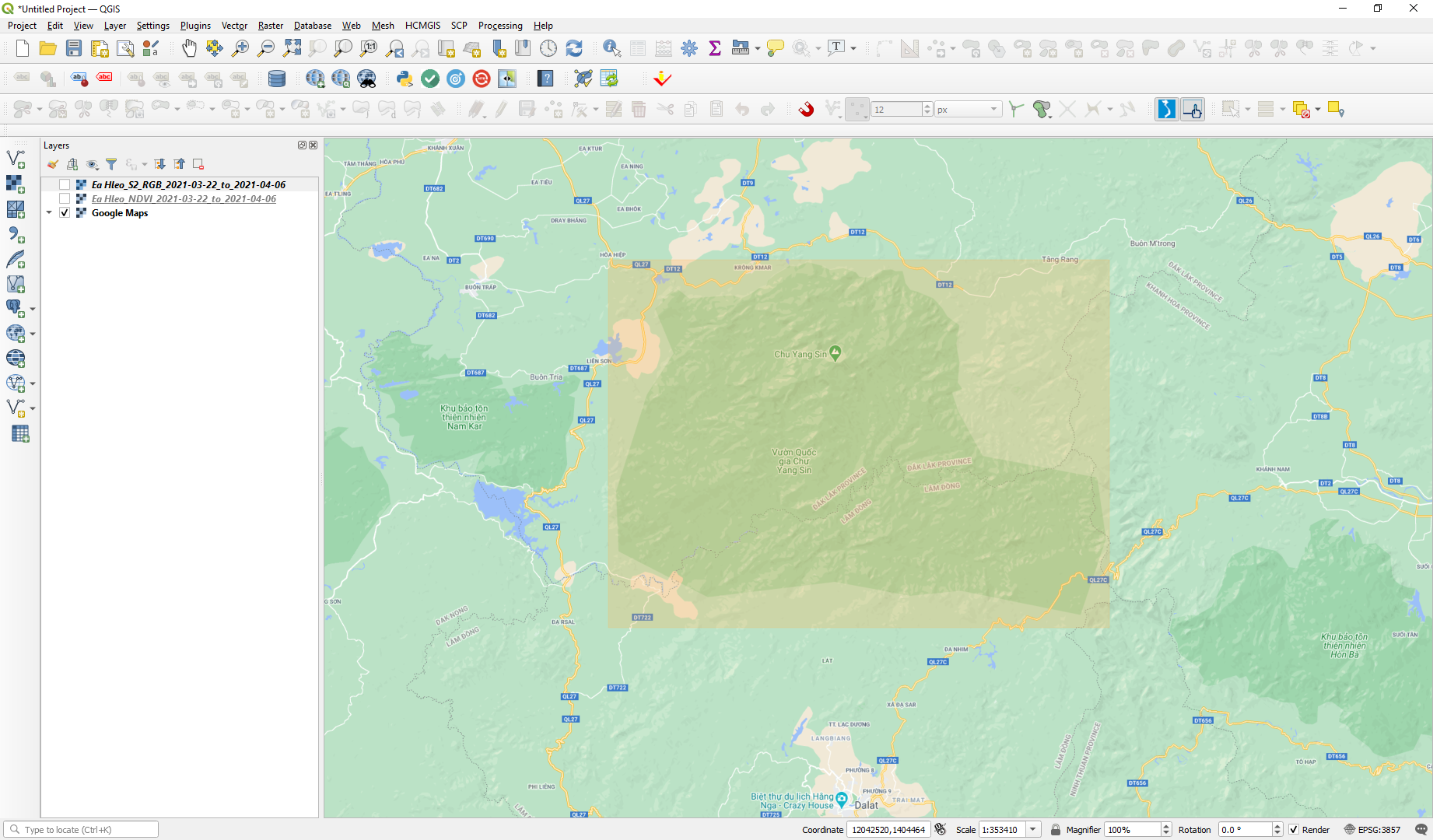Select the Ea Hleo_NDVI layer name
The height and width of the screenshot is (840, 1433).
click(184, 199)
